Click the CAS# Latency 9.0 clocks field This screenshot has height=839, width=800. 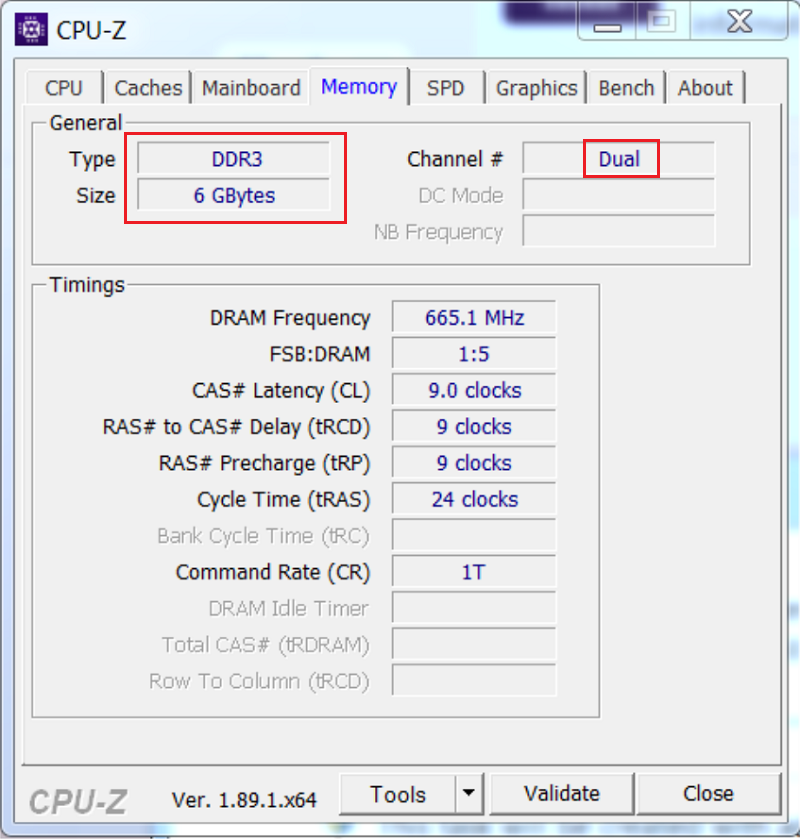pos(474,391)
